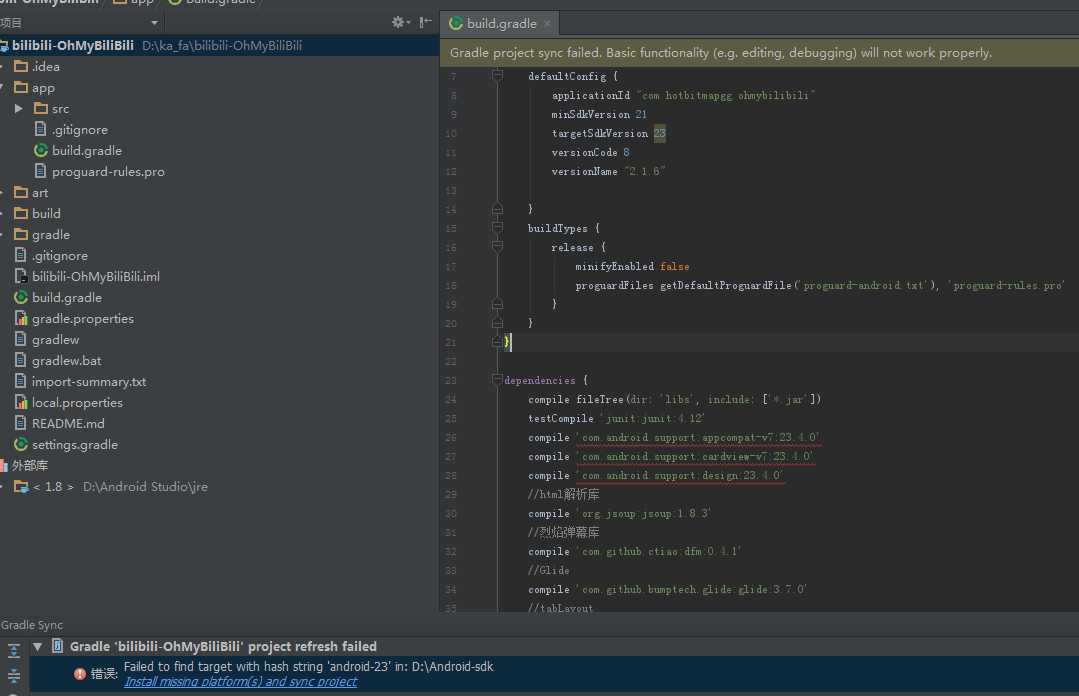1079x696 pixels.
Task: Click the glide:3.7.0 dependency string
Action: point(692,590)
